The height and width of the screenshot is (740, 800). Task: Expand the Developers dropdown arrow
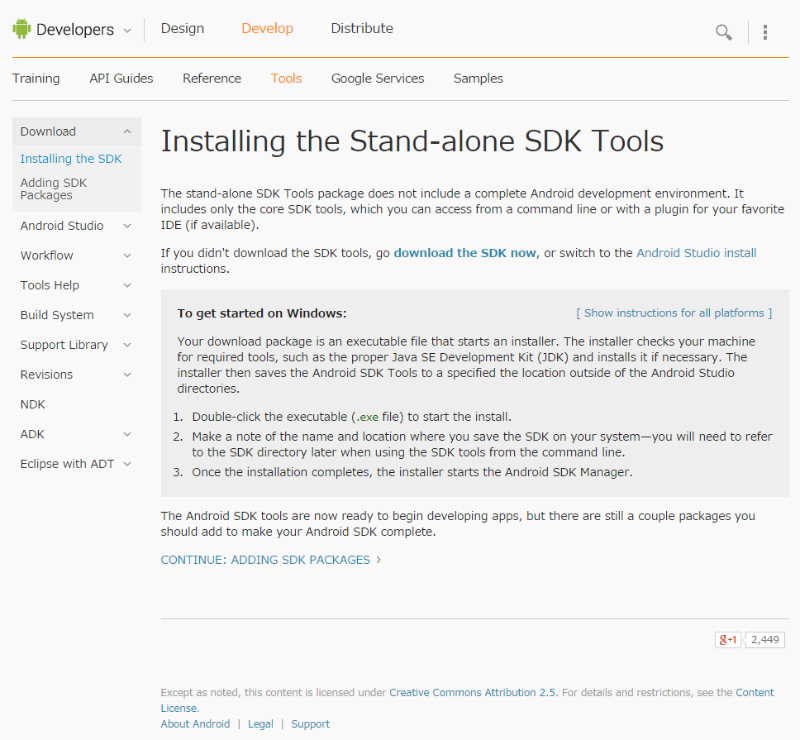(127, 31)
